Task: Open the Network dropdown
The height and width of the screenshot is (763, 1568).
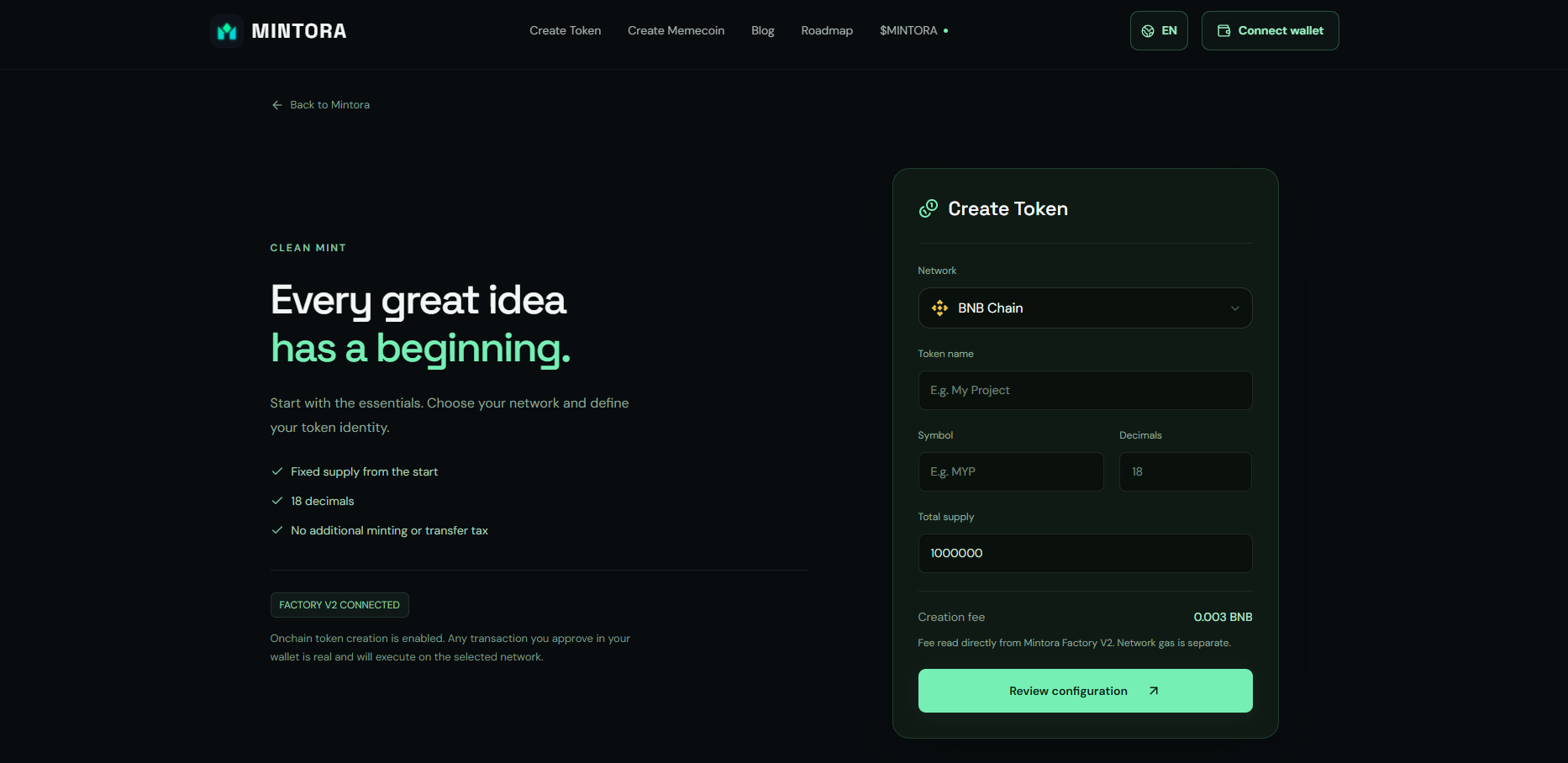Action: [1085, 308]
